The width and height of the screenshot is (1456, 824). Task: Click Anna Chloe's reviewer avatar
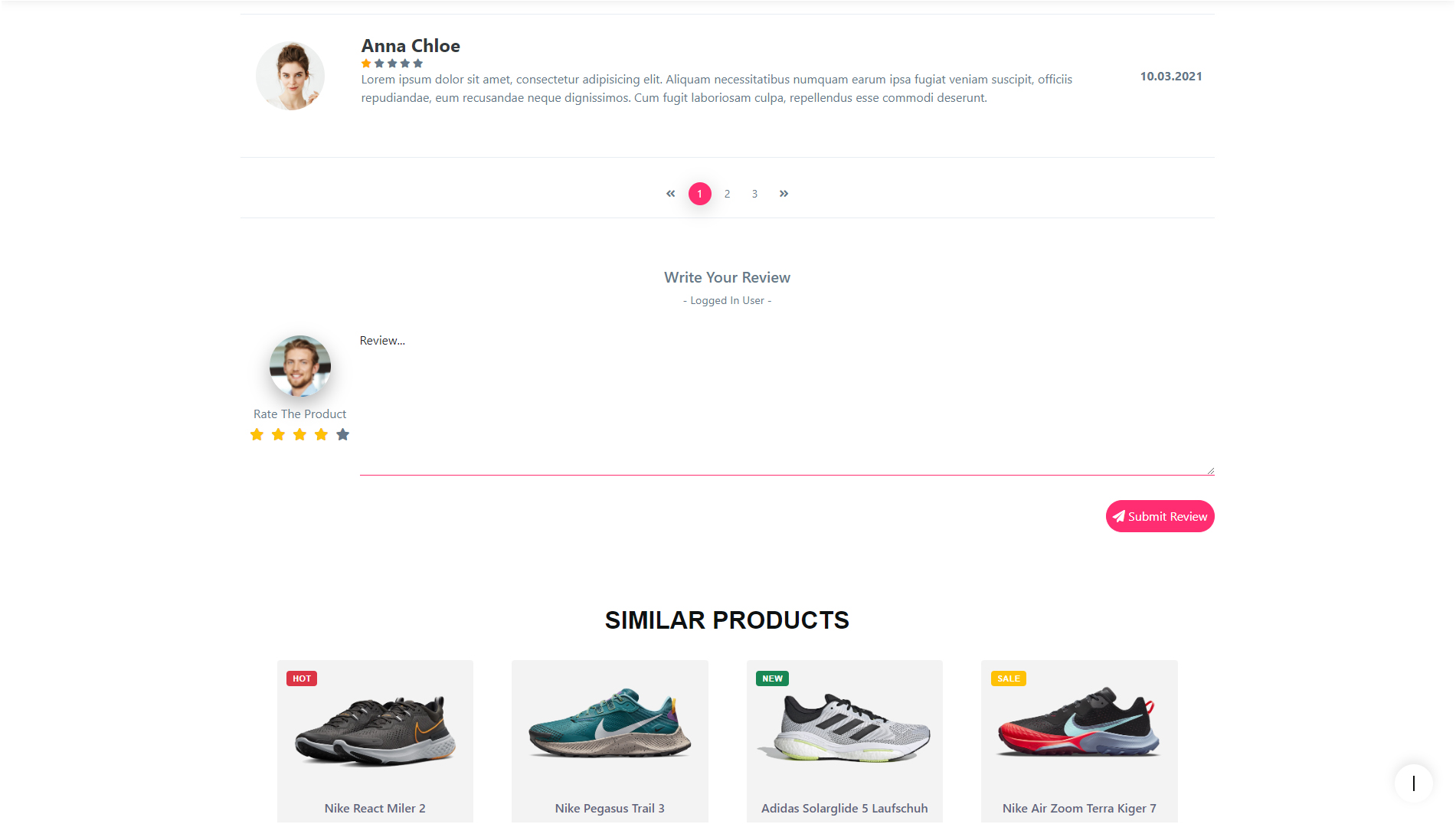click(290, 77)
